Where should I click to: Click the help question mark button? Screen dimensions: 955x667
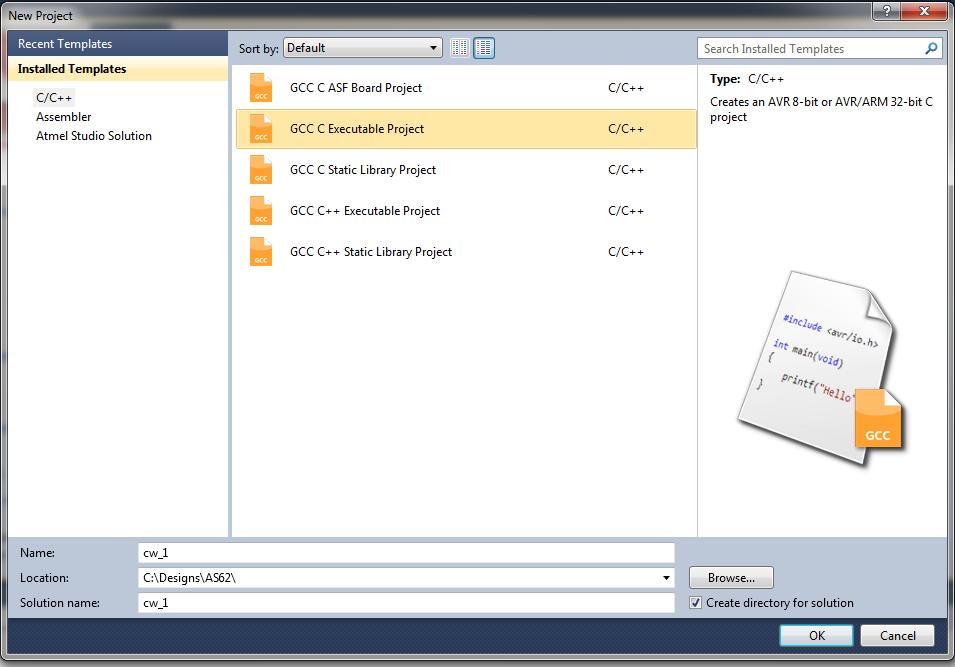[x=886, y=10]
